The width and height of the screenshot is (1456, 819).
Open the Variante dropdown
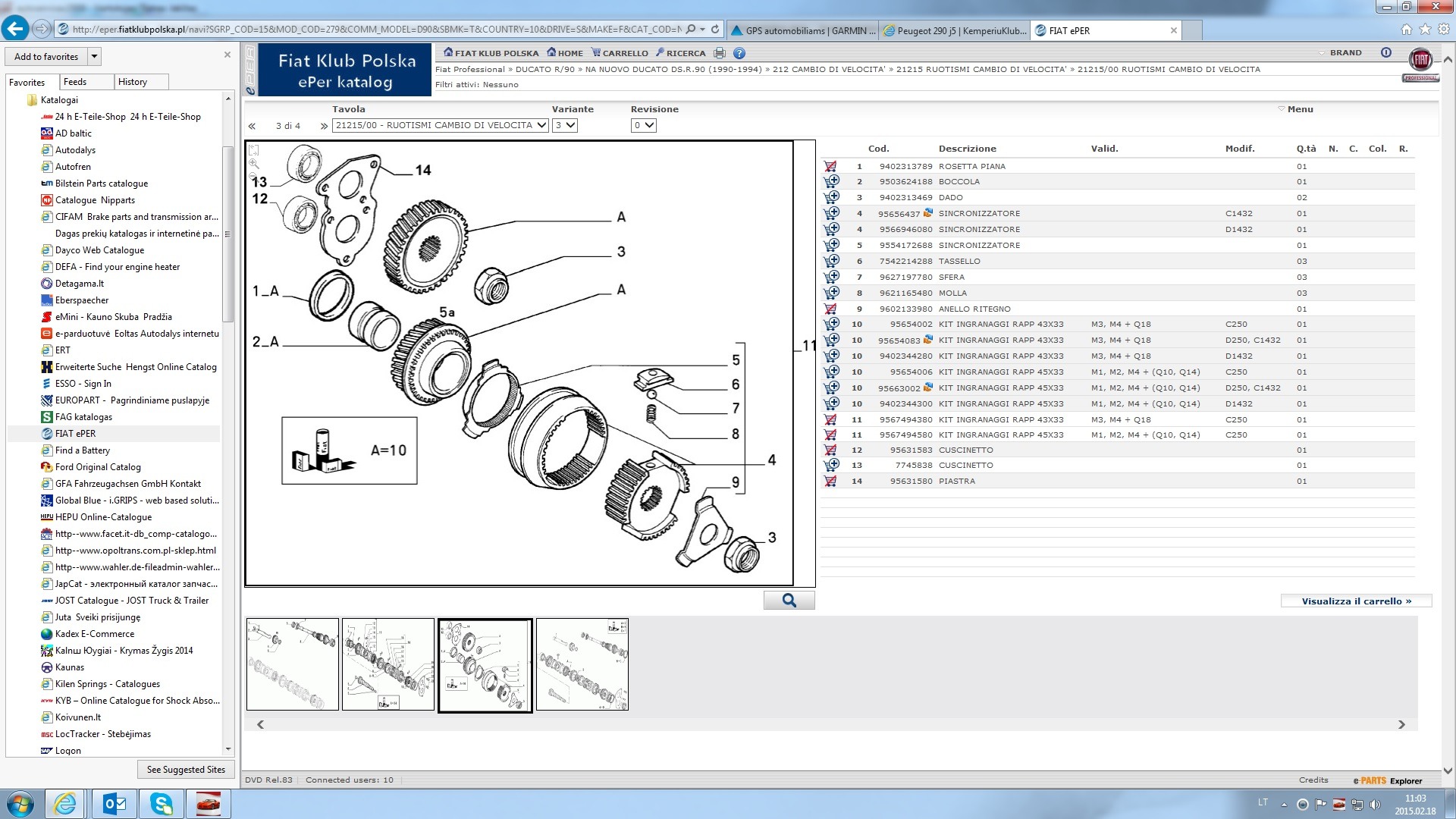(x=564, y=125)
